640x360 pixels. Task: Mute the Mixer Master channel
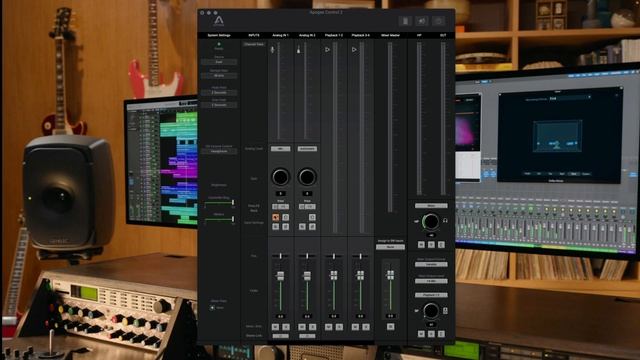click(391, 327)
